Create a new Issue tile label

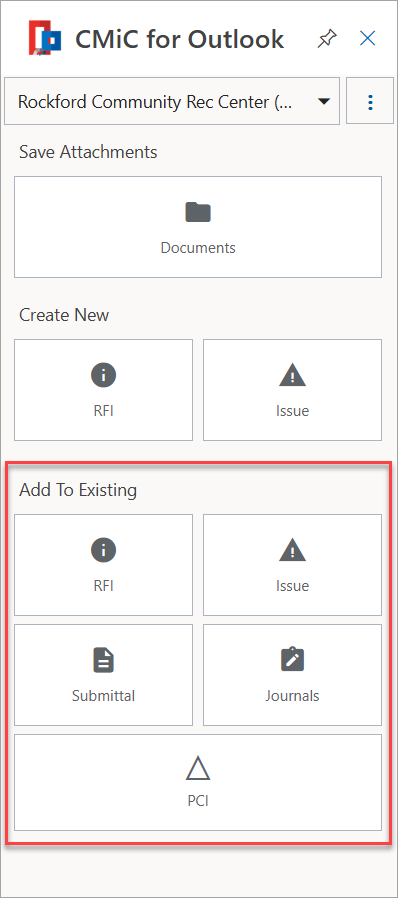[293, 411]
